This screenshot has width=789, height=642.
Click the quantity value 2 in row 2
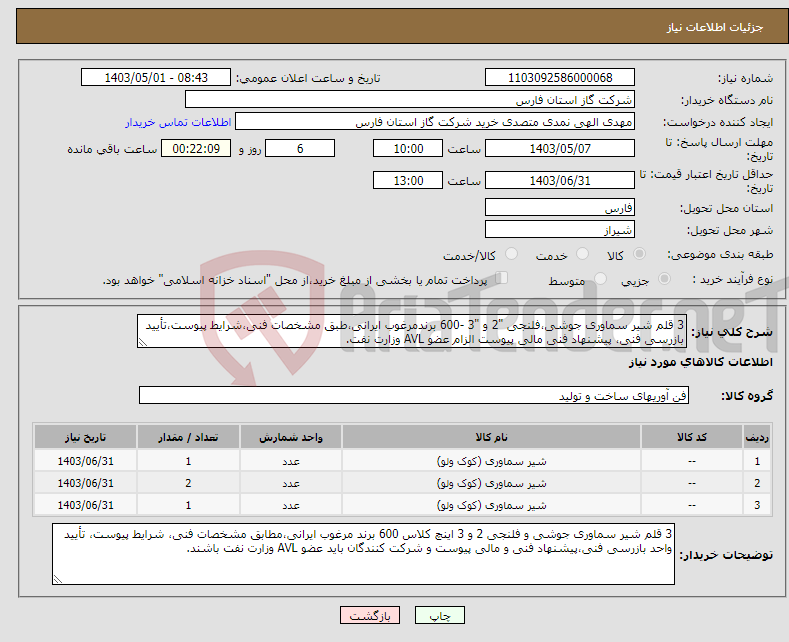coord(188,483)
